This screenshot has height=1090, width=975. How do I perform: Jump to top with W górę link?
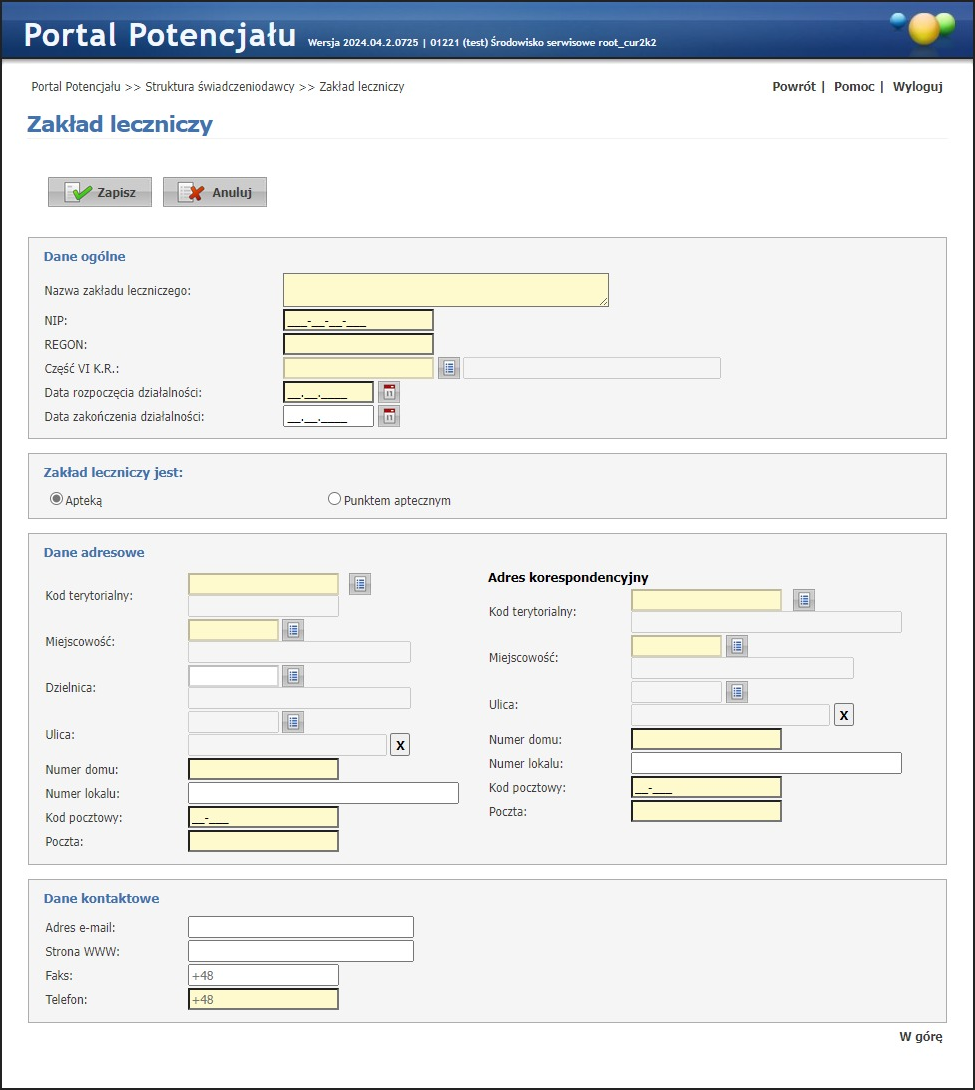(x=920, y=1037)
